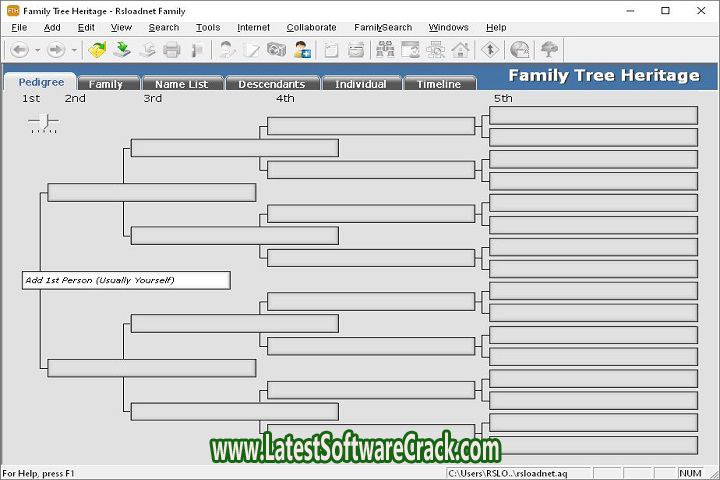This screenshot has height=480, width=720.
Task: Click the open file folder icon
Action: coord(97,49)
